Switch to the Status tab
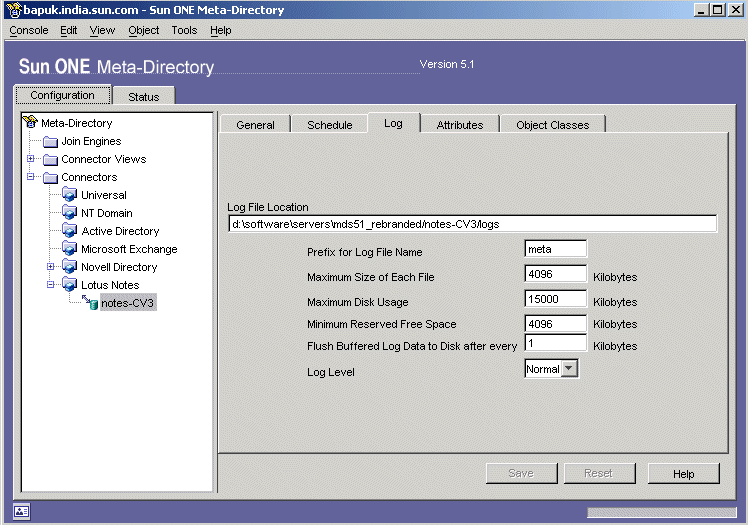 (x=144, y=96)
